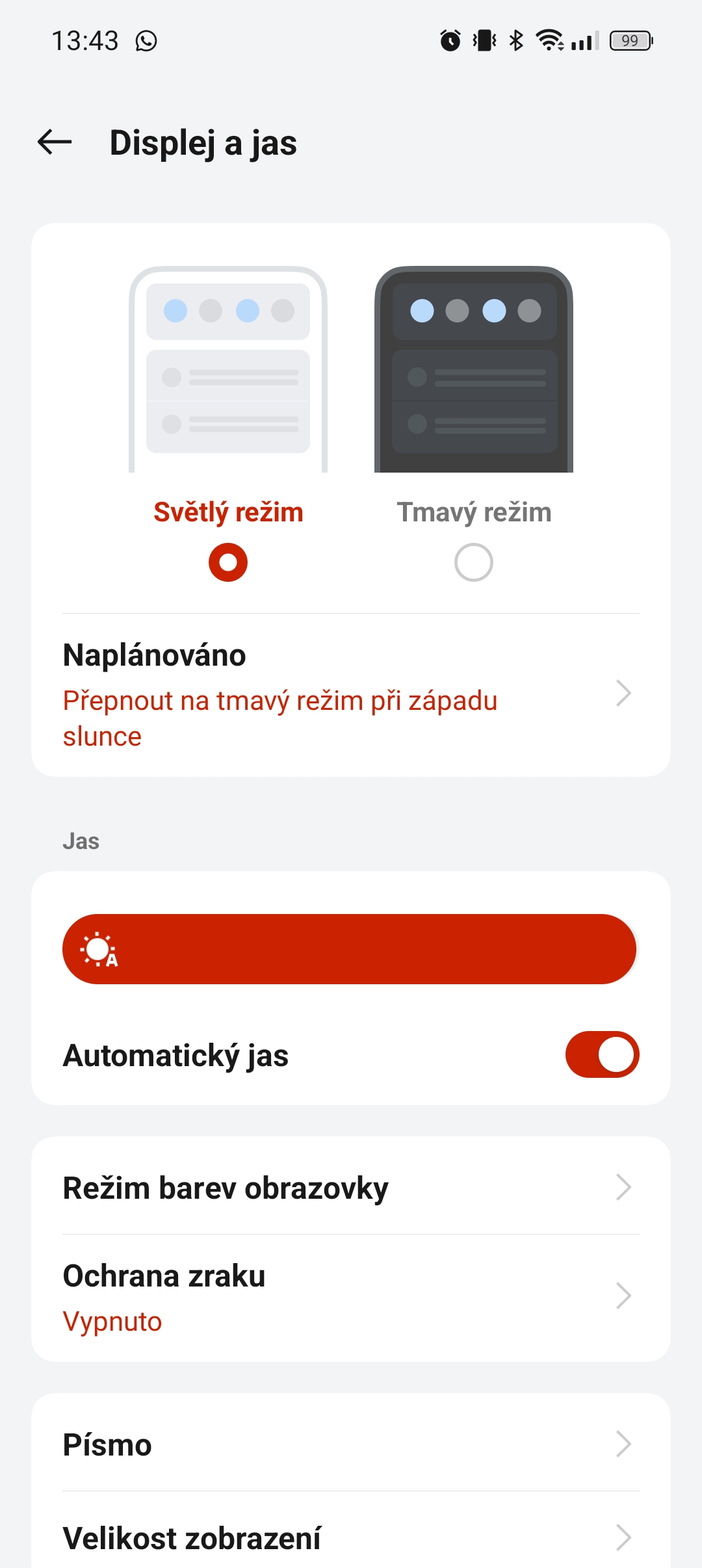The width and height of the screenshot is (702, 1568).
Task: Tap the Světlý režim label
Action: tap(228, 512)
